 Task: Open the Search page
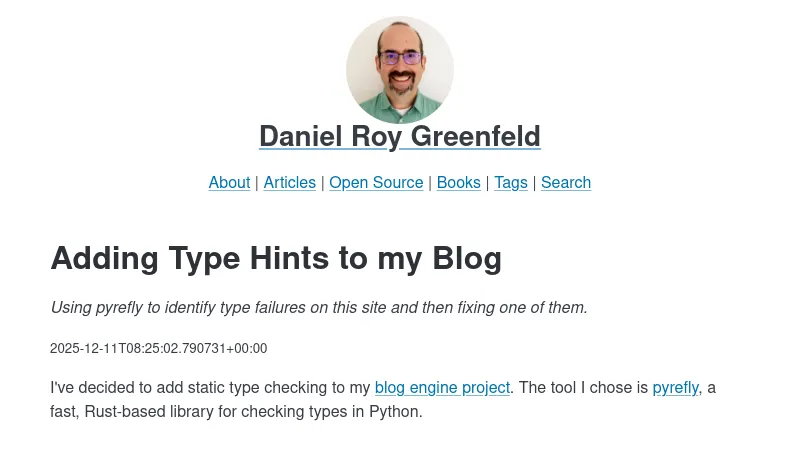pyautogui.click(x=566, y=182)
